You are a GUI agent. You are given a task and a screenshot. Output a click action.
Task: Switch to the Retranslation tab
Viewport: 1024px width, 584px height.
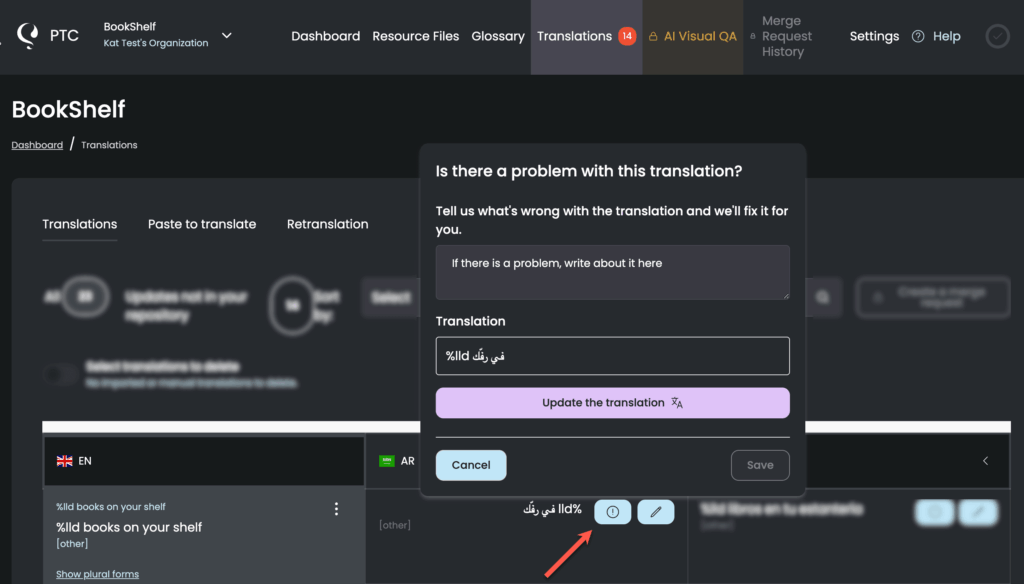[x=327, y=224]
